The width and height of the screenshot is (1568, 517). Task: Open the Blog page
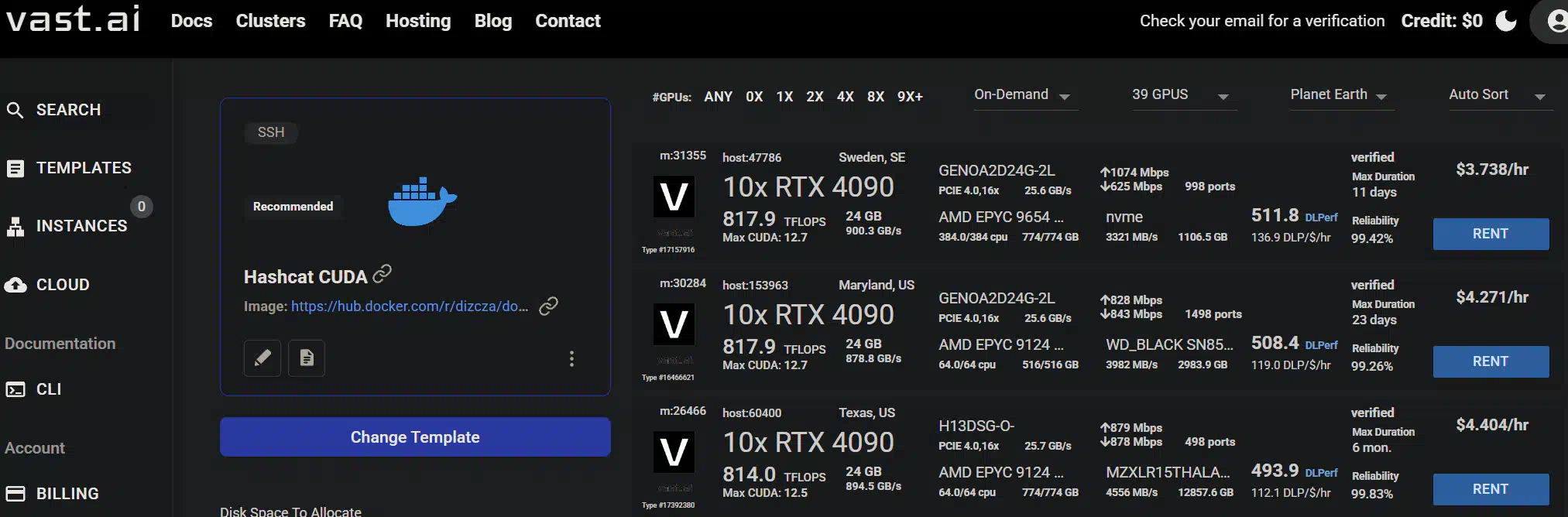click(493, 21)
